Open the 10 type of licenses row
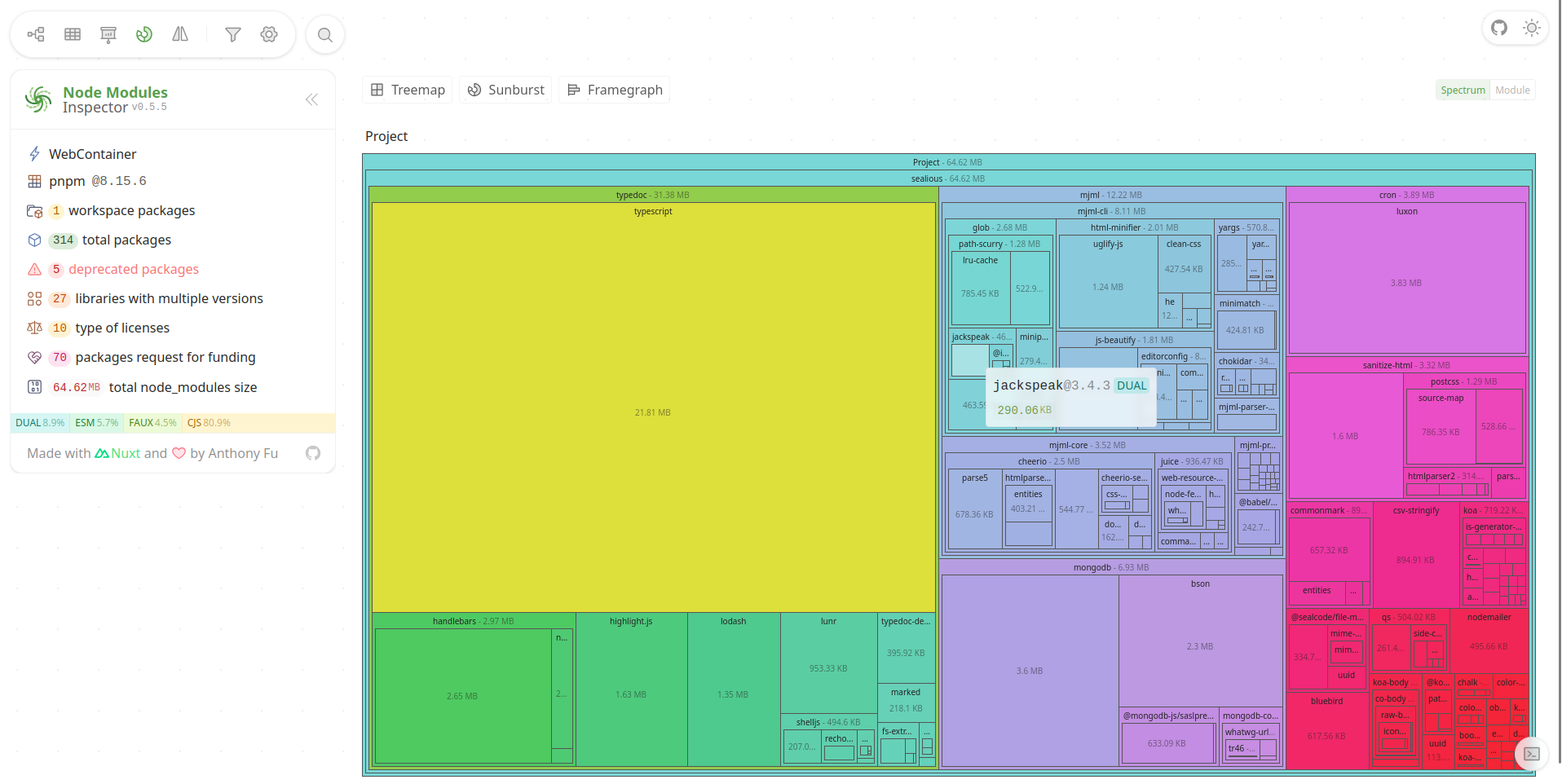This screenshot has width=1562, height=784. coord(173,328)
